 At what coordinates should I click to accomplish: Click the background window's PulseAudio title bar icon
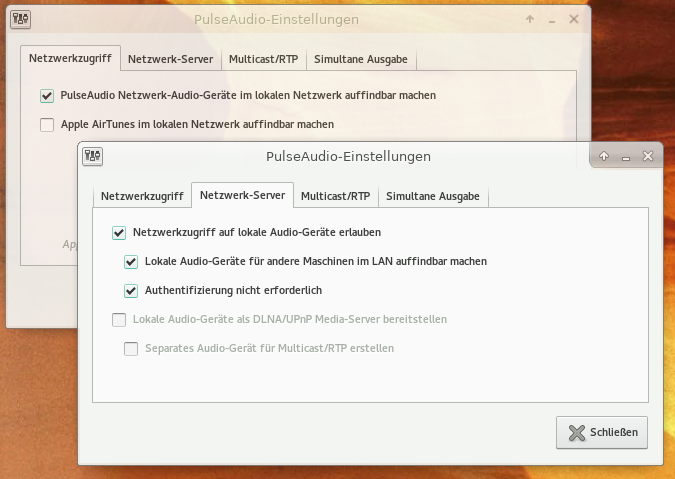pos(21,19)
